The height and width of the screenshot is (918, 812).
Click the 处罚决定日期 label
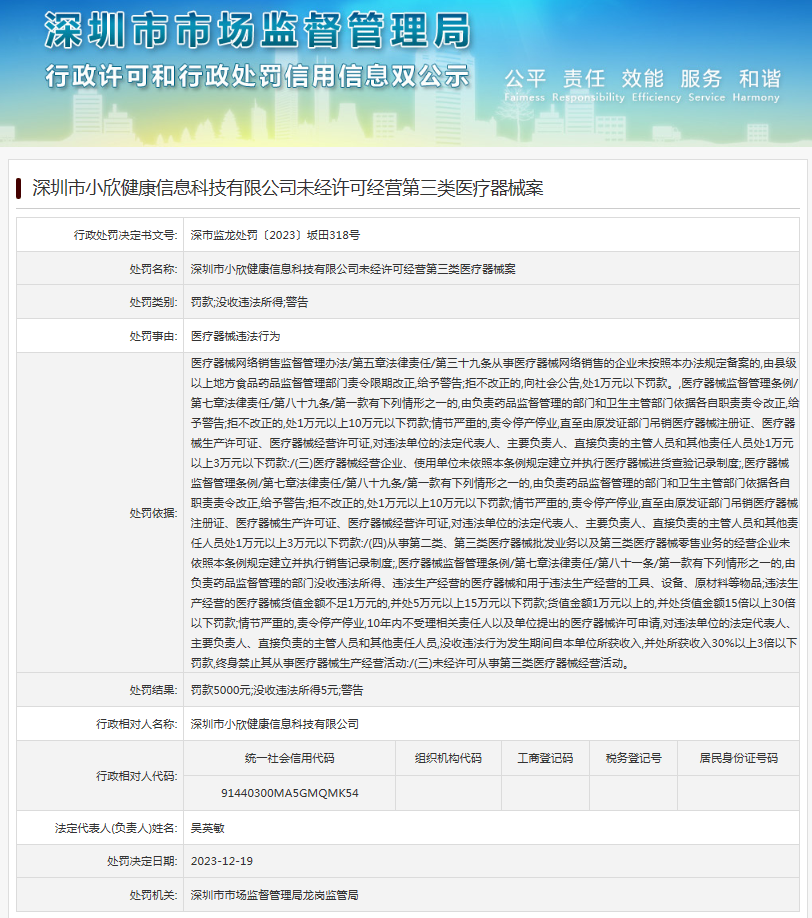pos(142,861)
